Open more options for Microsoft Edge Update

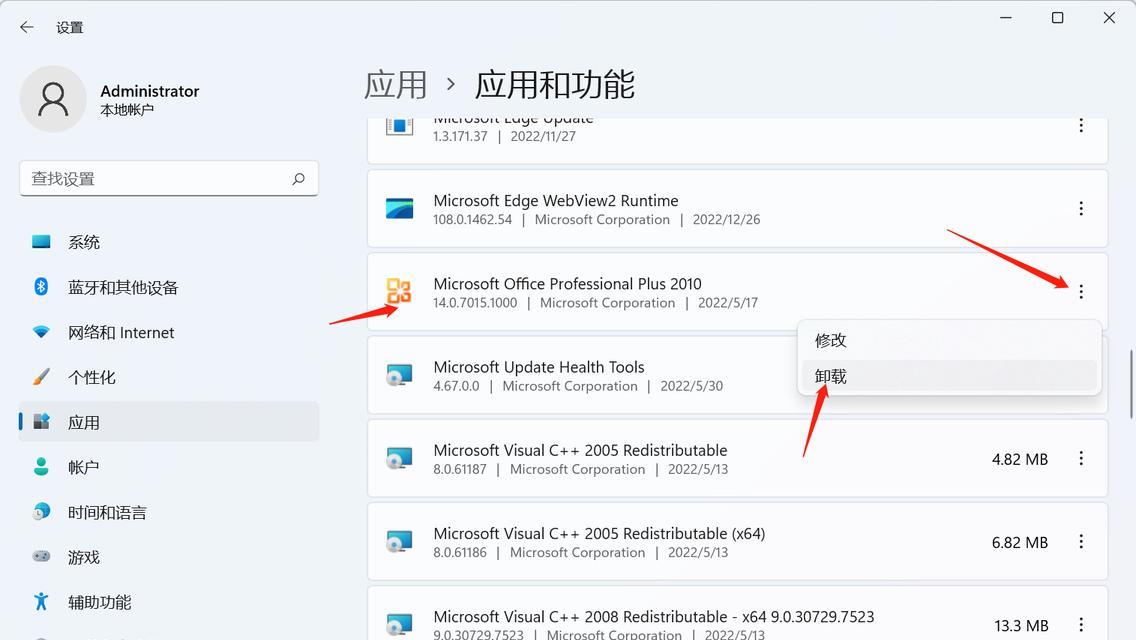point(1081,125)
